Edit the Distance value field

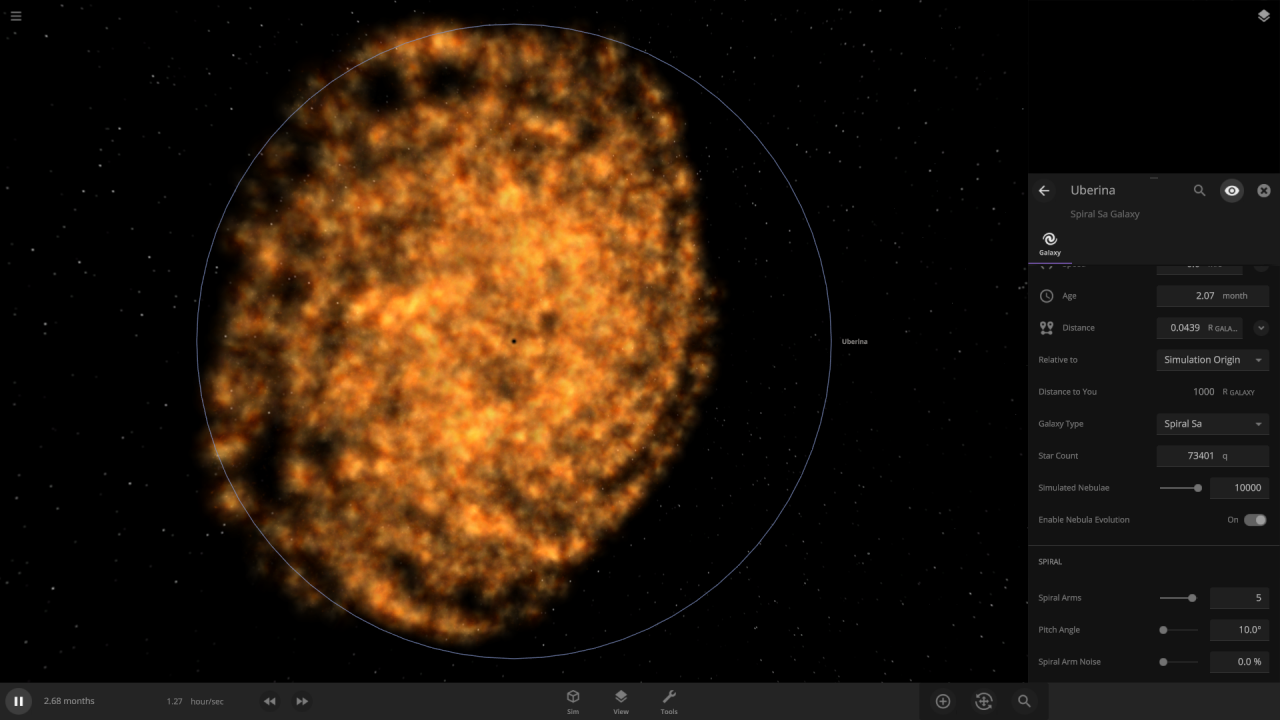click(1200, 328)
